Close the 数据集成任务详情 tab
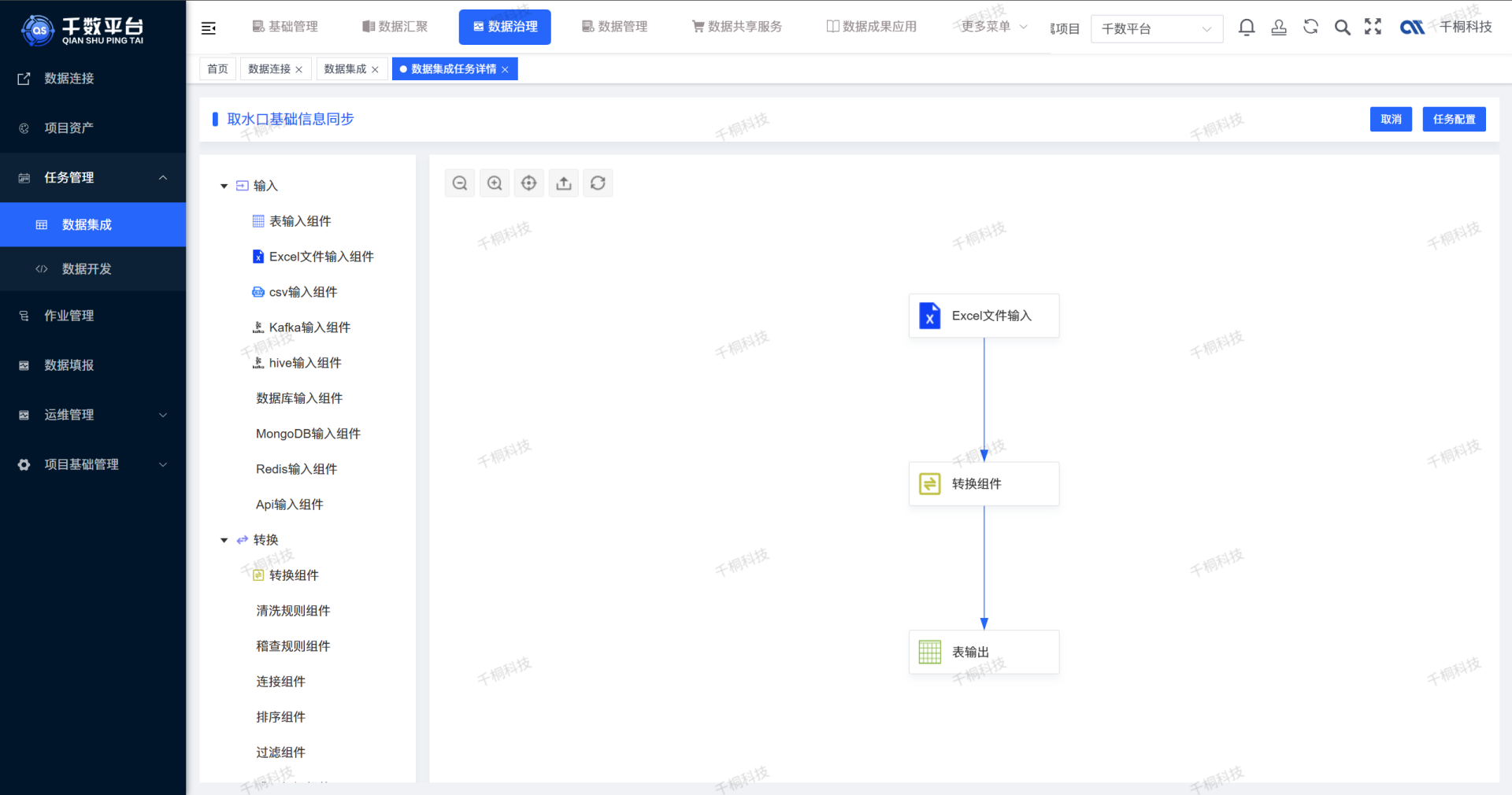1512x795 pixels. tap(505, 70)
